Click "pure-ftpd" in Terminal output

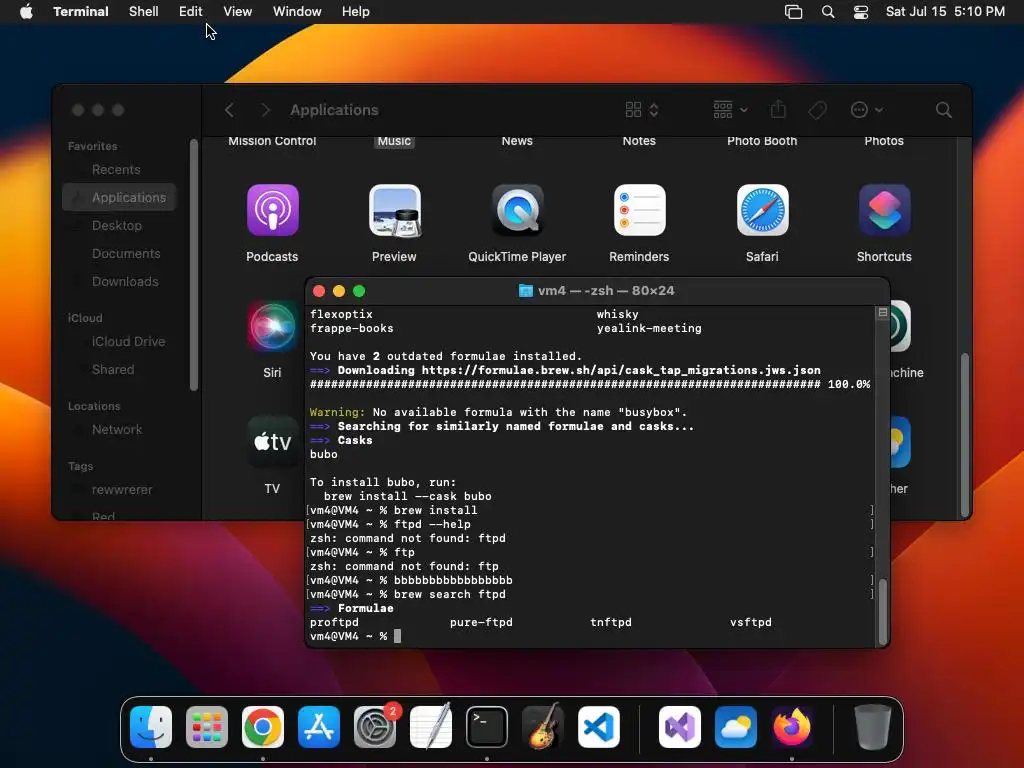481,622
